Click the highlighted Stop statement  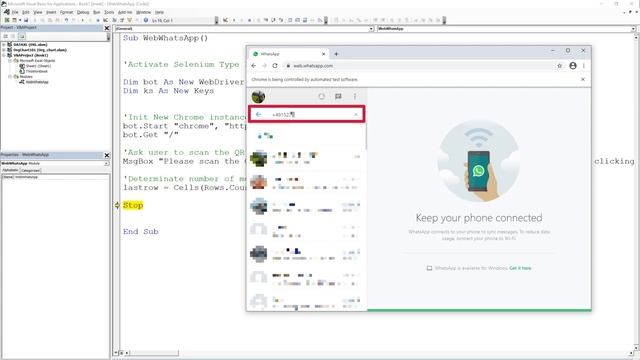coord(133,205)
